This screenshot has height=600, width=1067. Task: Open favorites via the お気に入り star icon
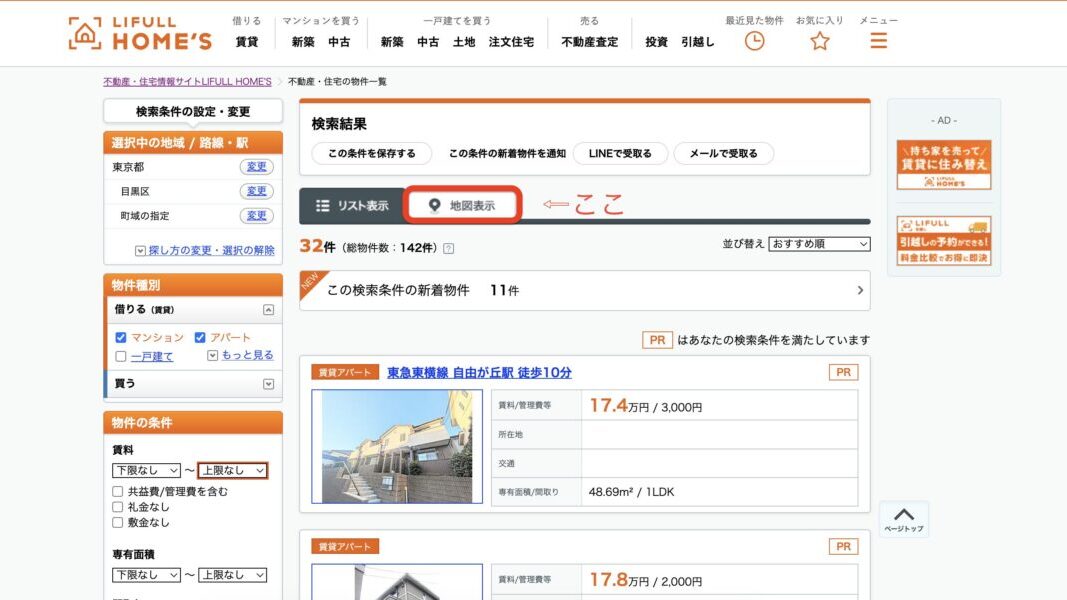(x=819, y=40)
